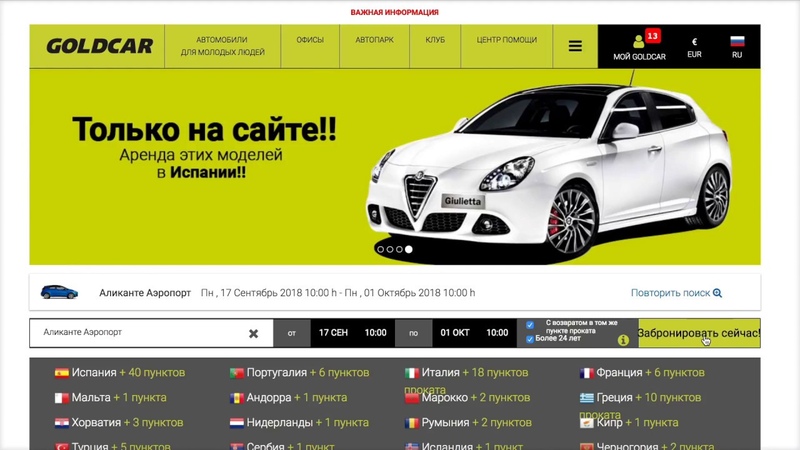Click the ВАЖНАЯ ИНФОРМАЦИЯ link at top
This screenshot has height=450, width=800.
tap(394, 12)
